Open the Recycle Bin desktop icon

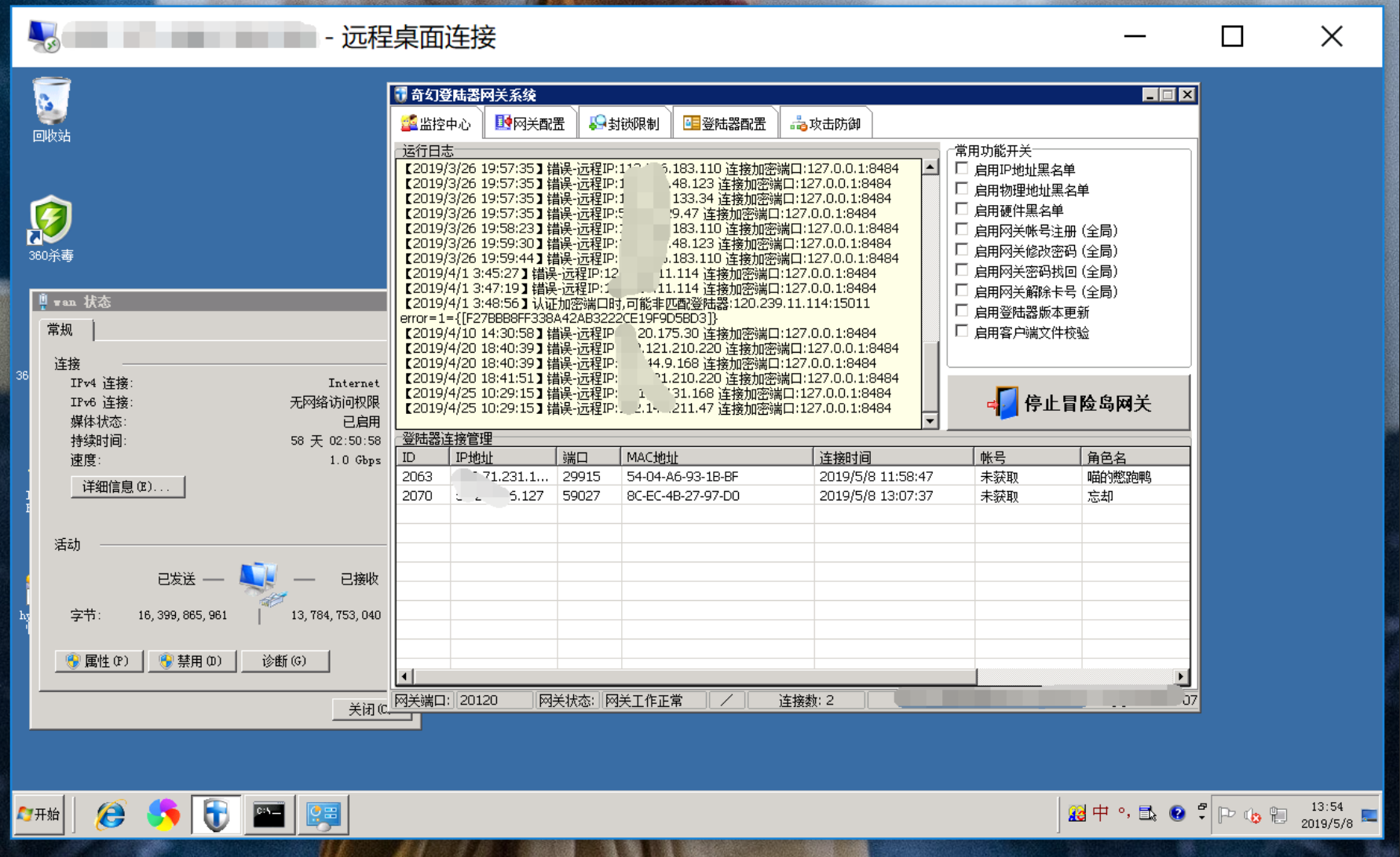[x=51, y=110]
